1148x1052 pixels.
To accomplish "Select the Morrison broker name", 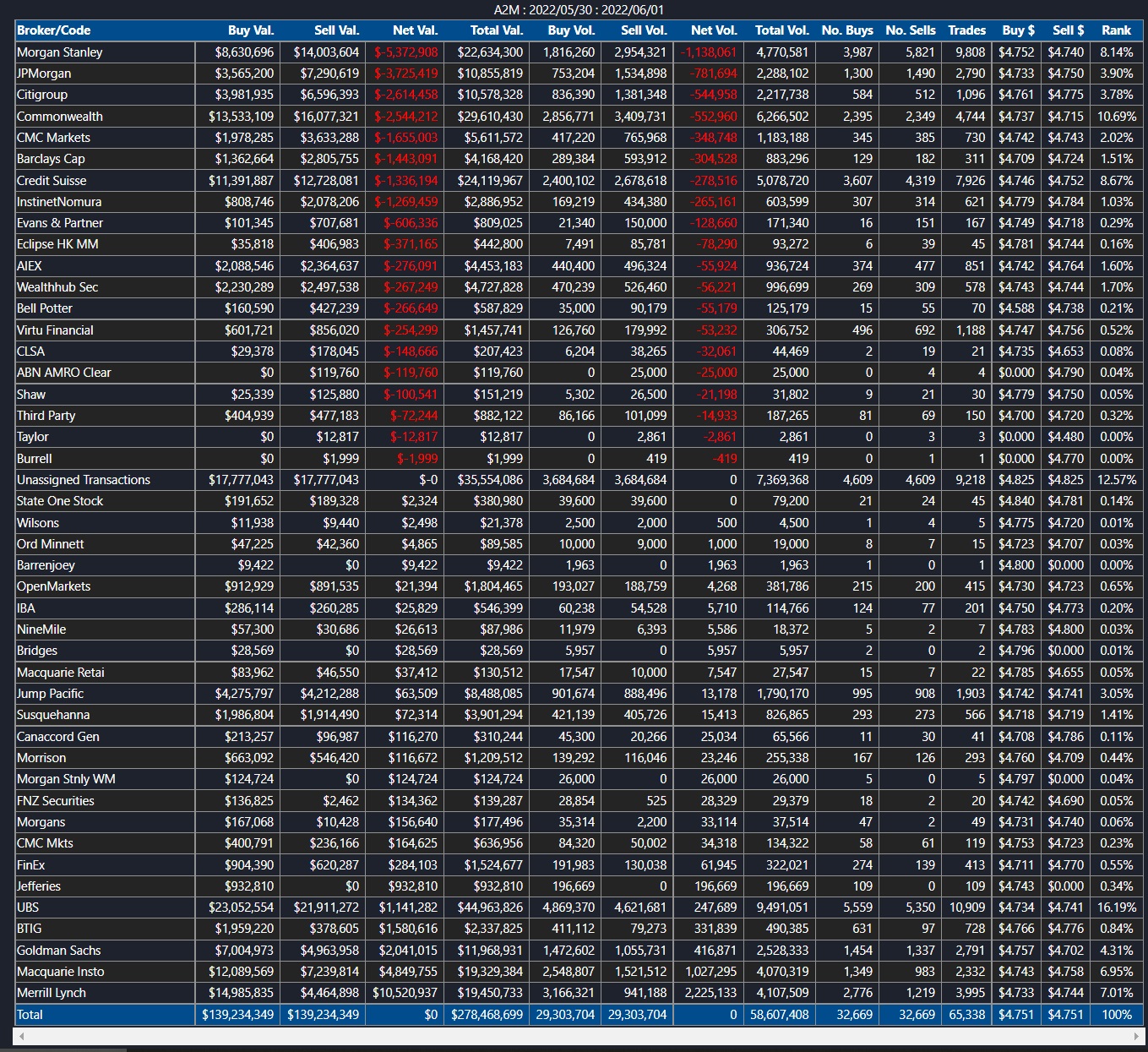I will click(x=41, y=758).
